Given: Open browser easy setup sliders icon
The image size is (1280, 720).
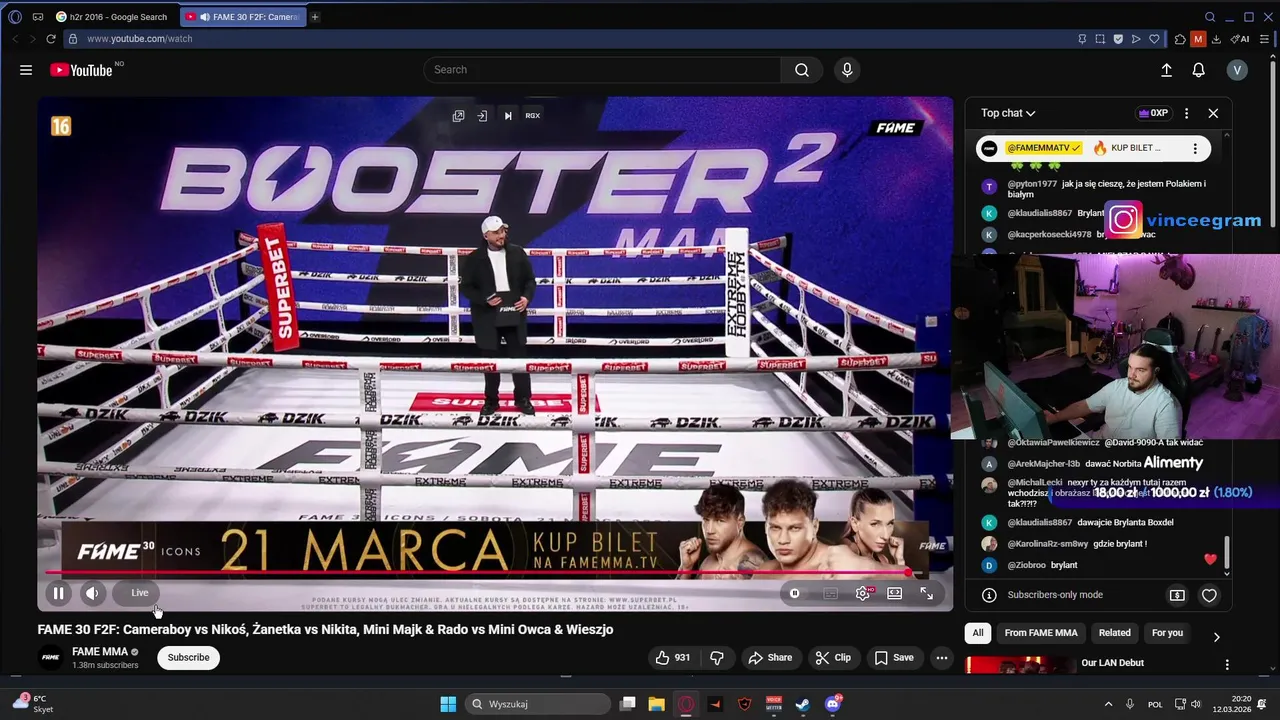Looking at the screenshot, I should coord(1264,39).
